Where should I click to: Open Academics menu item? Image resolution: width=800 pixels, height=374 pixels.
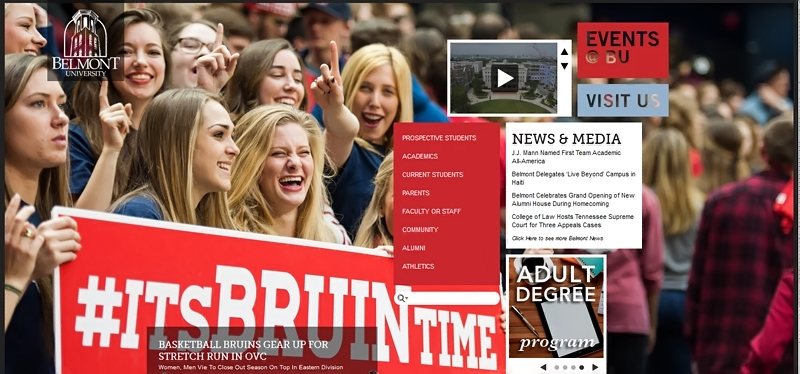coord(419,156)
